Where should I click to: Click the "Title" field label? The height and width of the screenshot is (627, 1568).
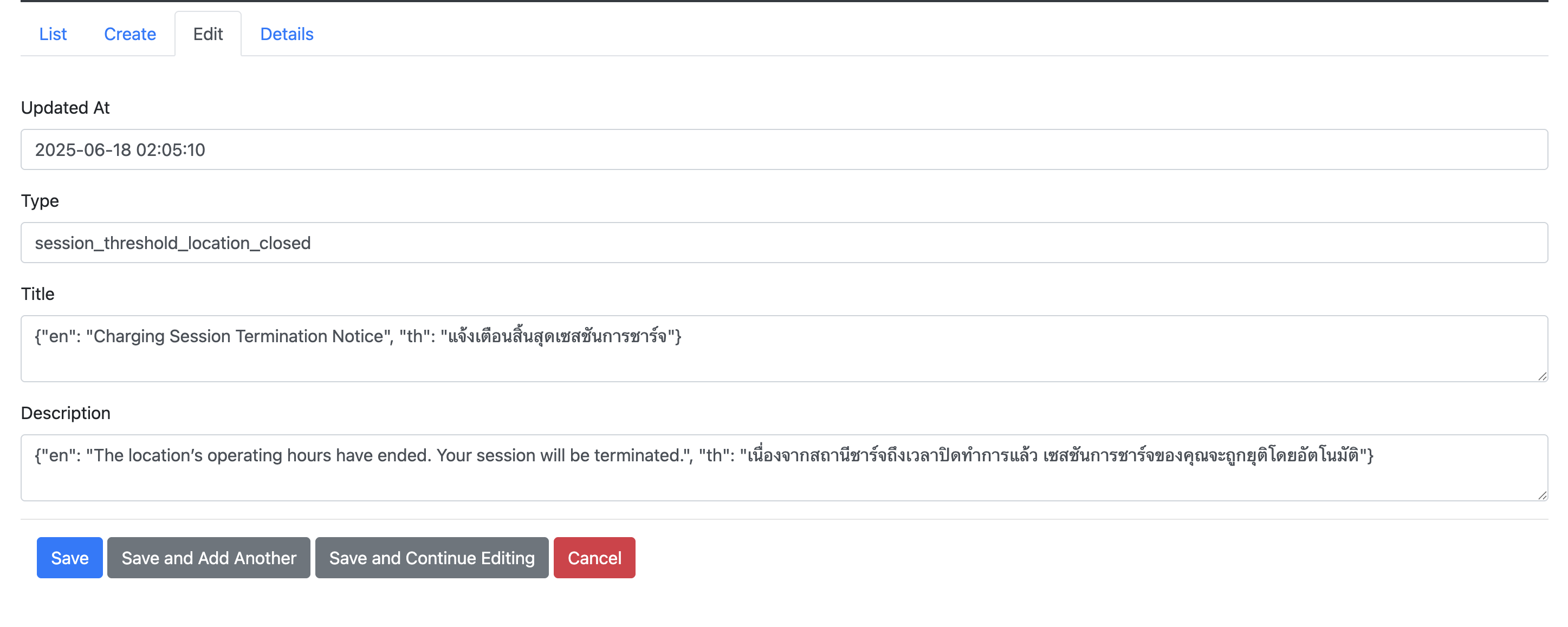tap(38, 293)
